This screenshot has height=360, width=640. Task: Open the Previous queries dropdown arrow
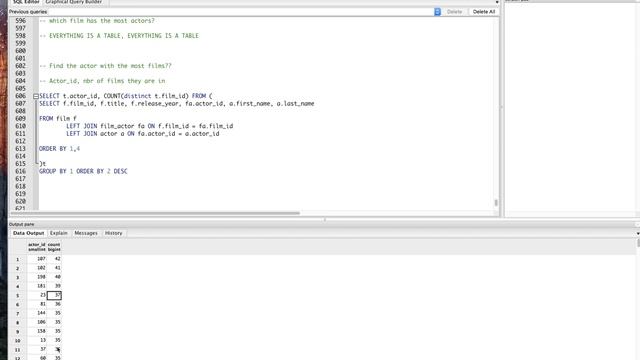[x=437, y=12]
